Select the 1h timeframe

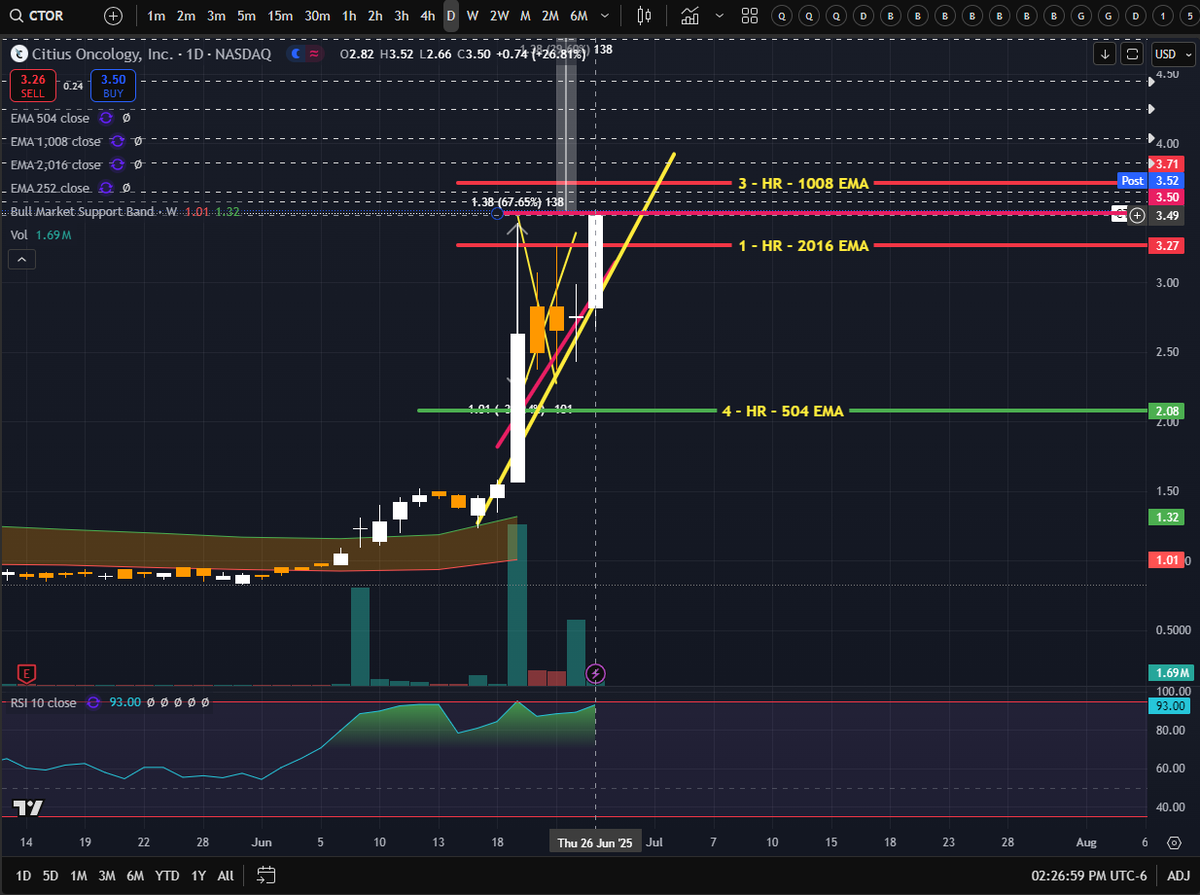[348, 16]
